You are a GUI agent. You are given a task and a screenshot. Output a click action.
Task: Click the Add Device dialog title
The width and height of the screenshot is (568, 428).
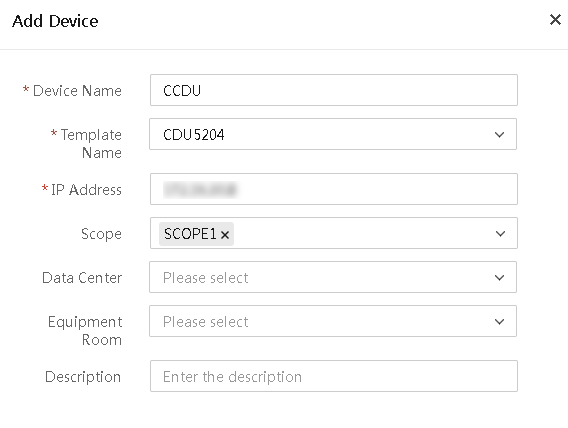55,21
